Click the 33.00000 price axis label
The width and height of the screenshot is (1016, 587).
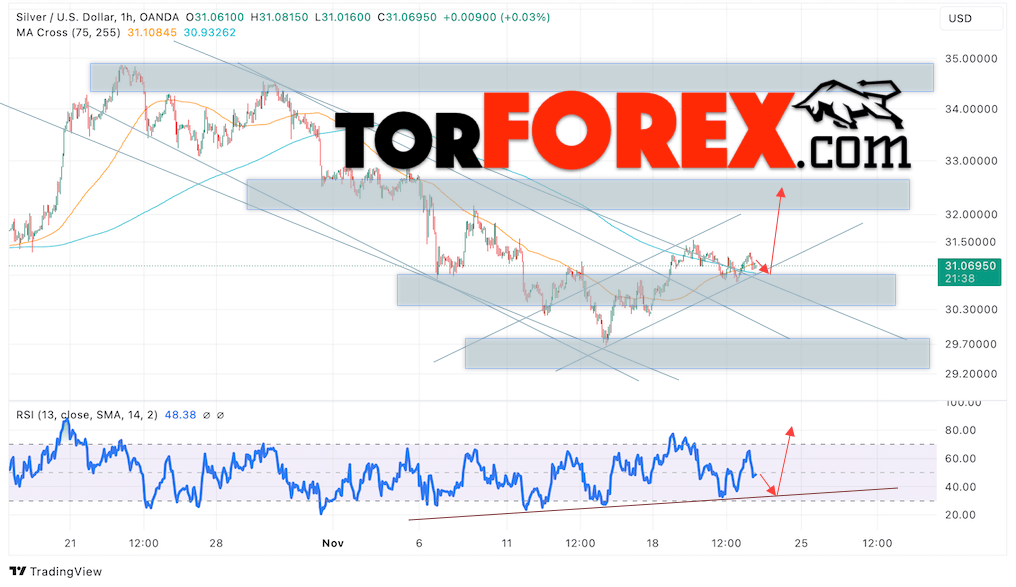click(x=971, y=161)
